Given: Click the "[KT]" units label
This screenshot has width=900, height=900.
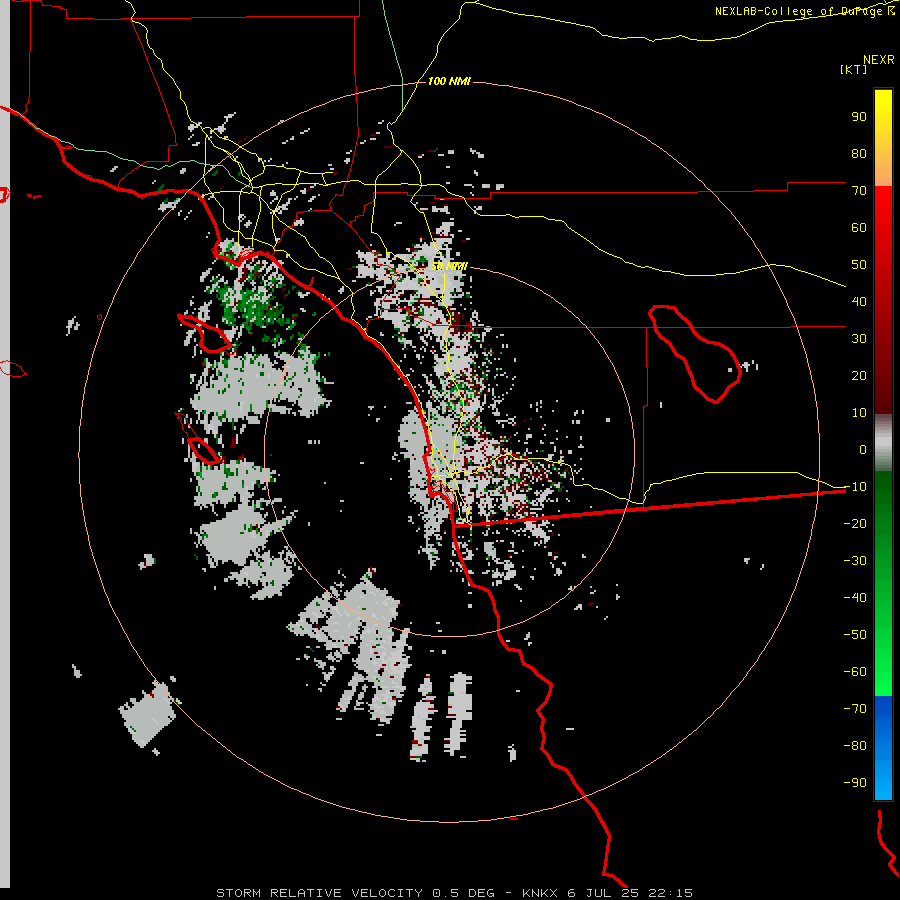Looking at the screenshot, I should [x=854, y=69].
